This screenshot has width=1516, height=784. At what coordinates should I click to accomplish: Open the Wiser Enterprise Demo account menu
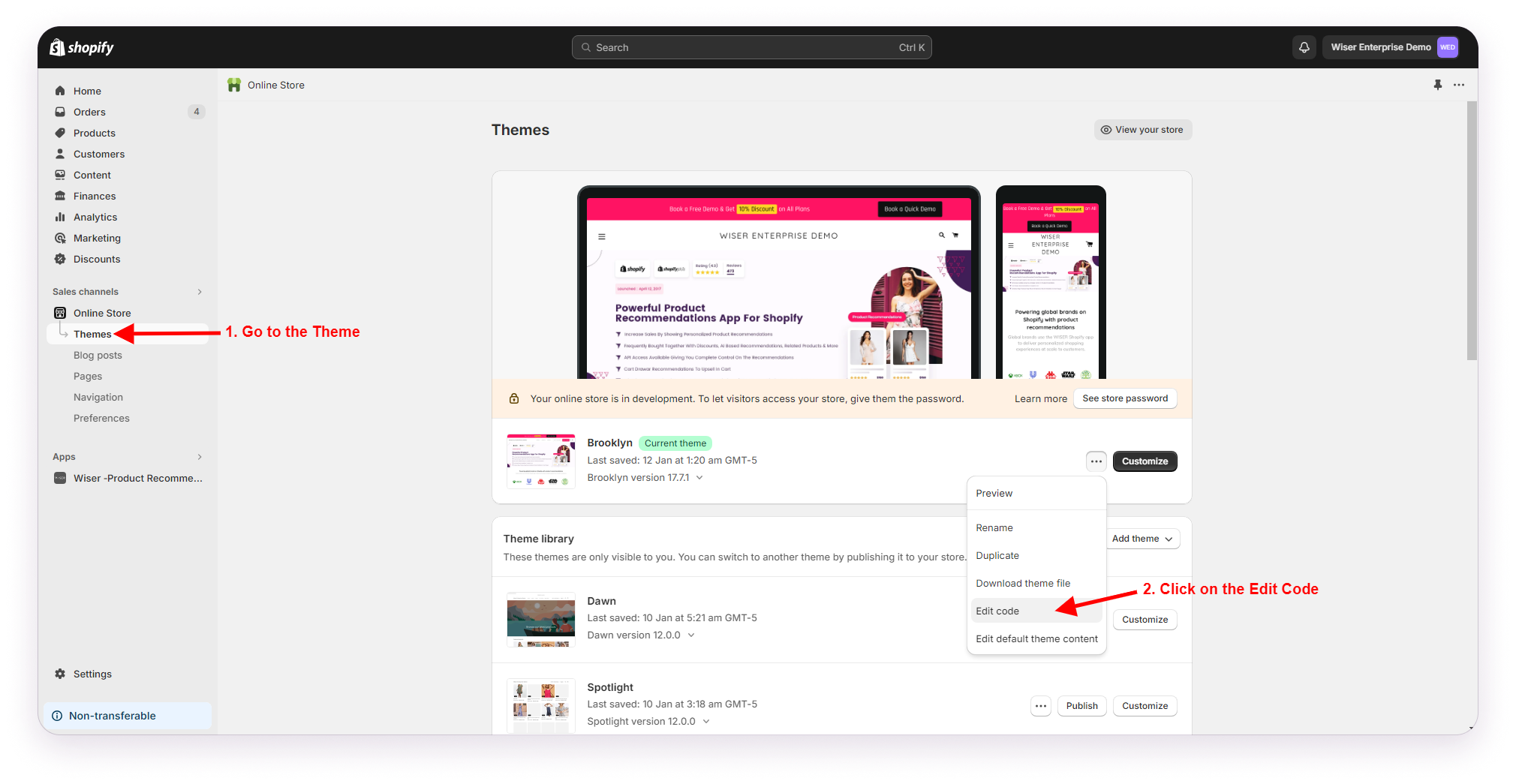(1393, 47)
